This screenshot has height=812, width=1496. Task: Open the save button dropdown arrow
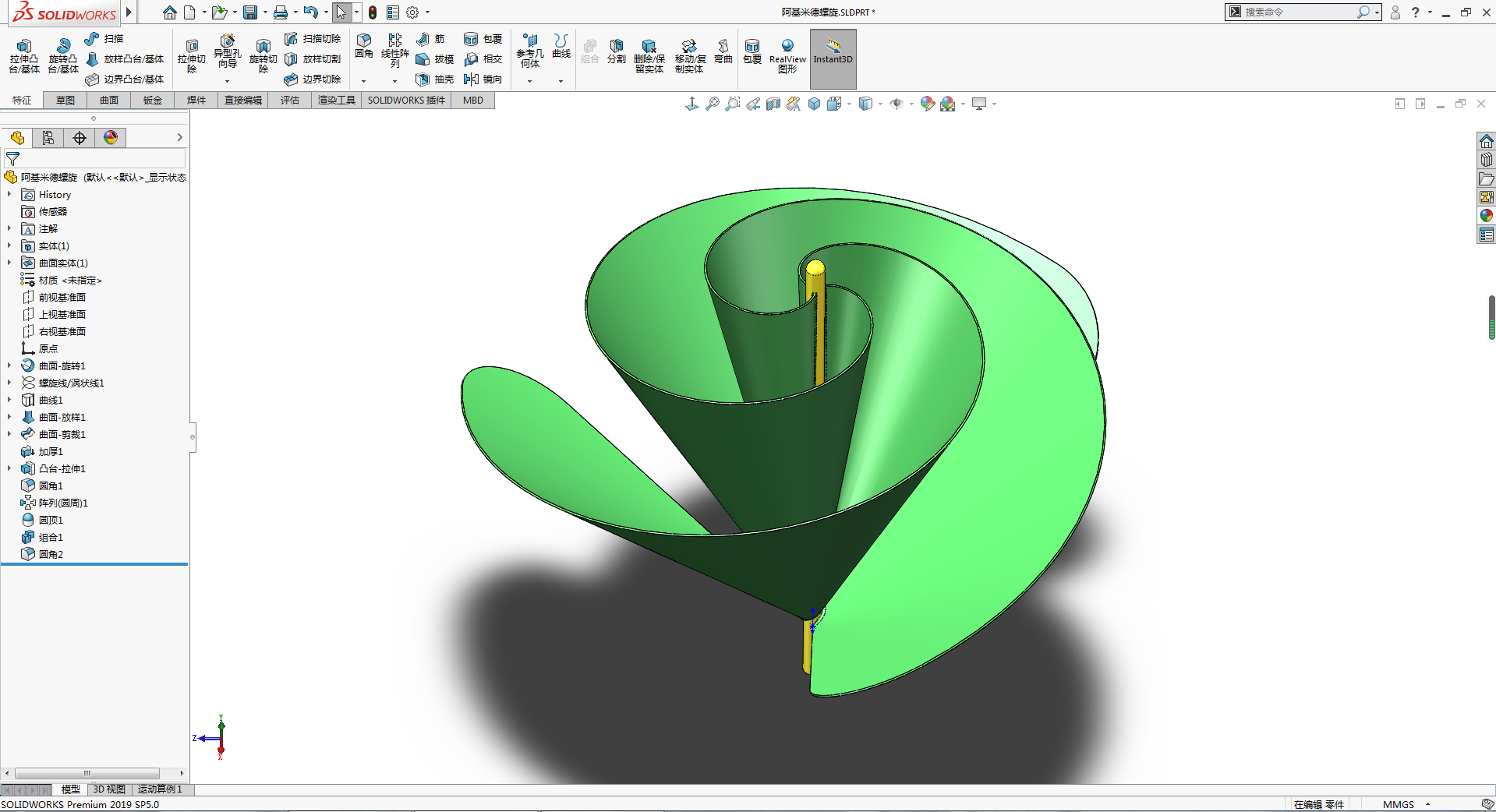[x=265, y=12]
